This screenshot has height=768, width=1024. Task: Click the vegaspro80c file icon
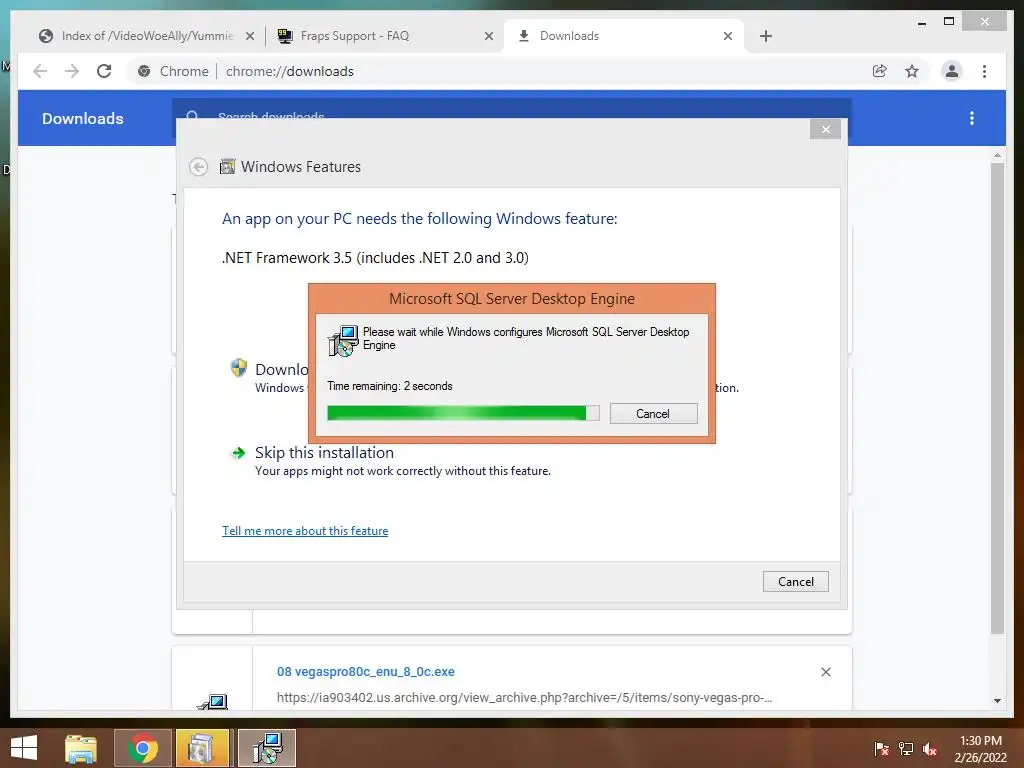click(213, 702)
